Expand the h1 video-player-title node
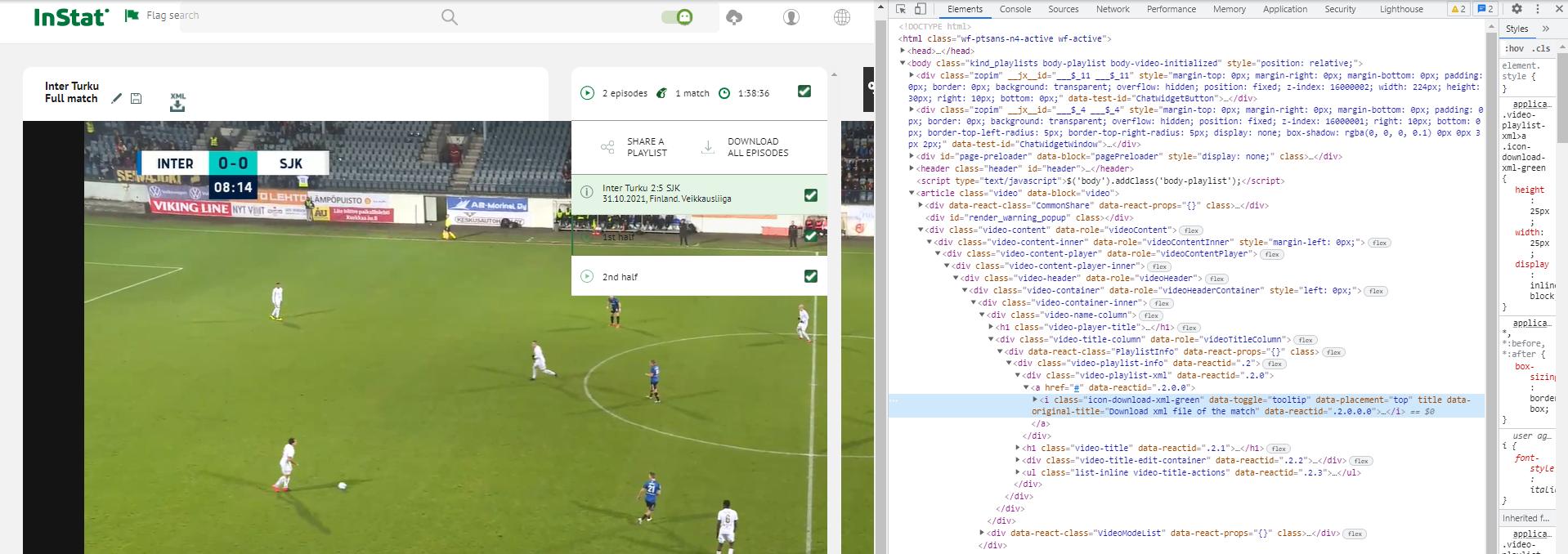The height and width of the screenshot is (554, 1568). 992,327
